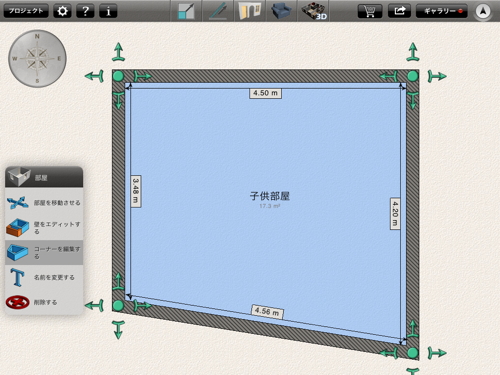500x375 pixels.
Task: Click the bottom-left corner green handle
Action: pyautogui.click(x=118, y=306)
